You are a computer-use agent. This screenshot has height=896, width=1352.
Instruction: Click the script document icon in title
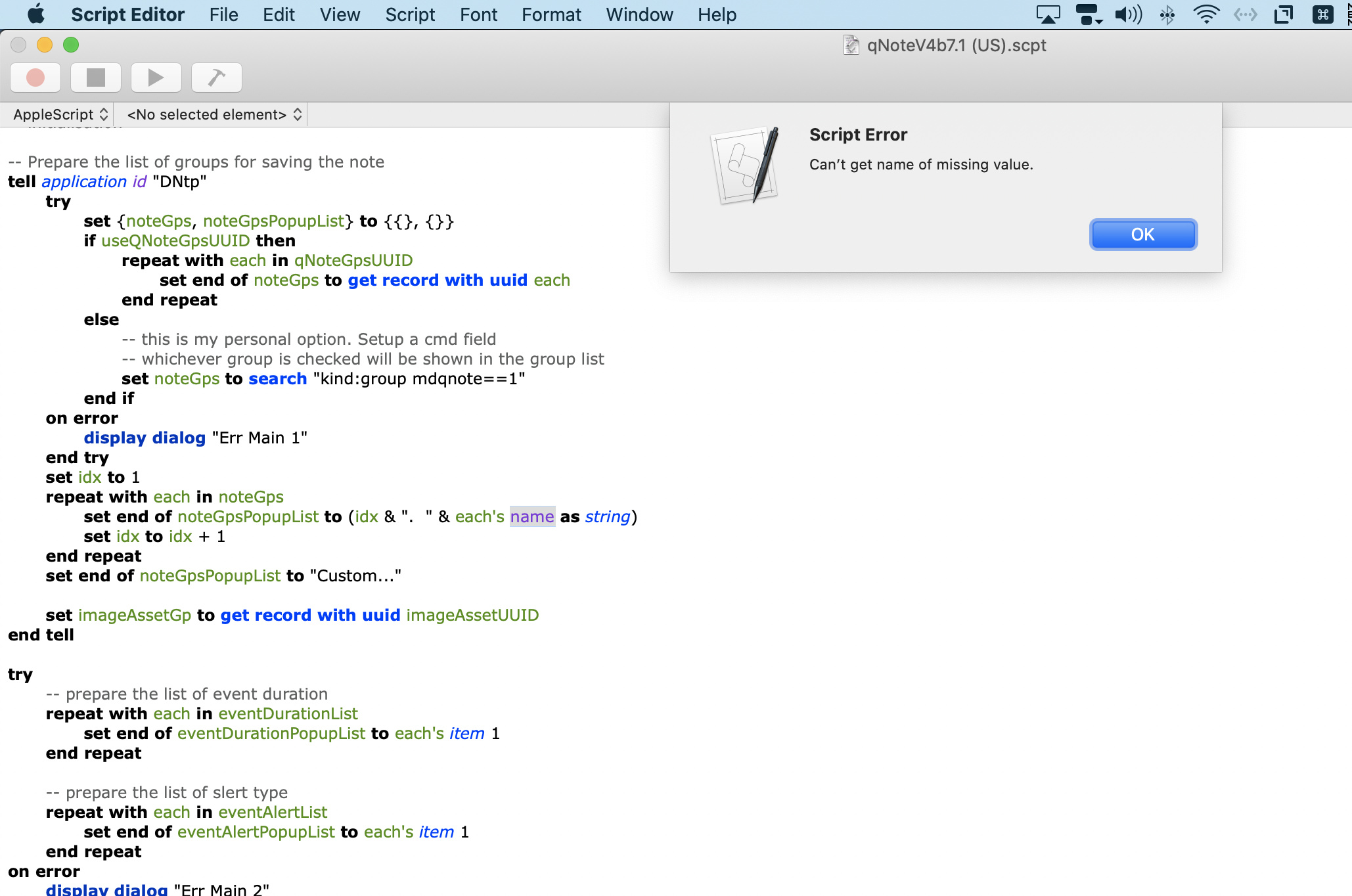click(851, 45)
